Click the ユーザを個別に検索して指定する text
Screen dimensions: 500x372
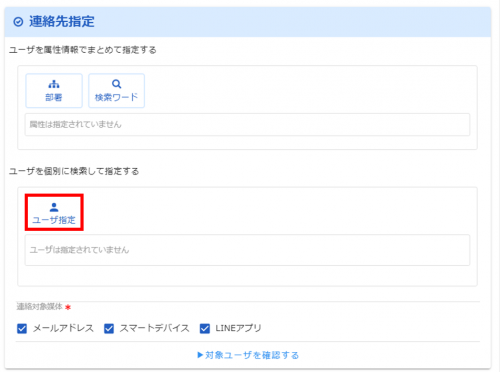(74, 171)
